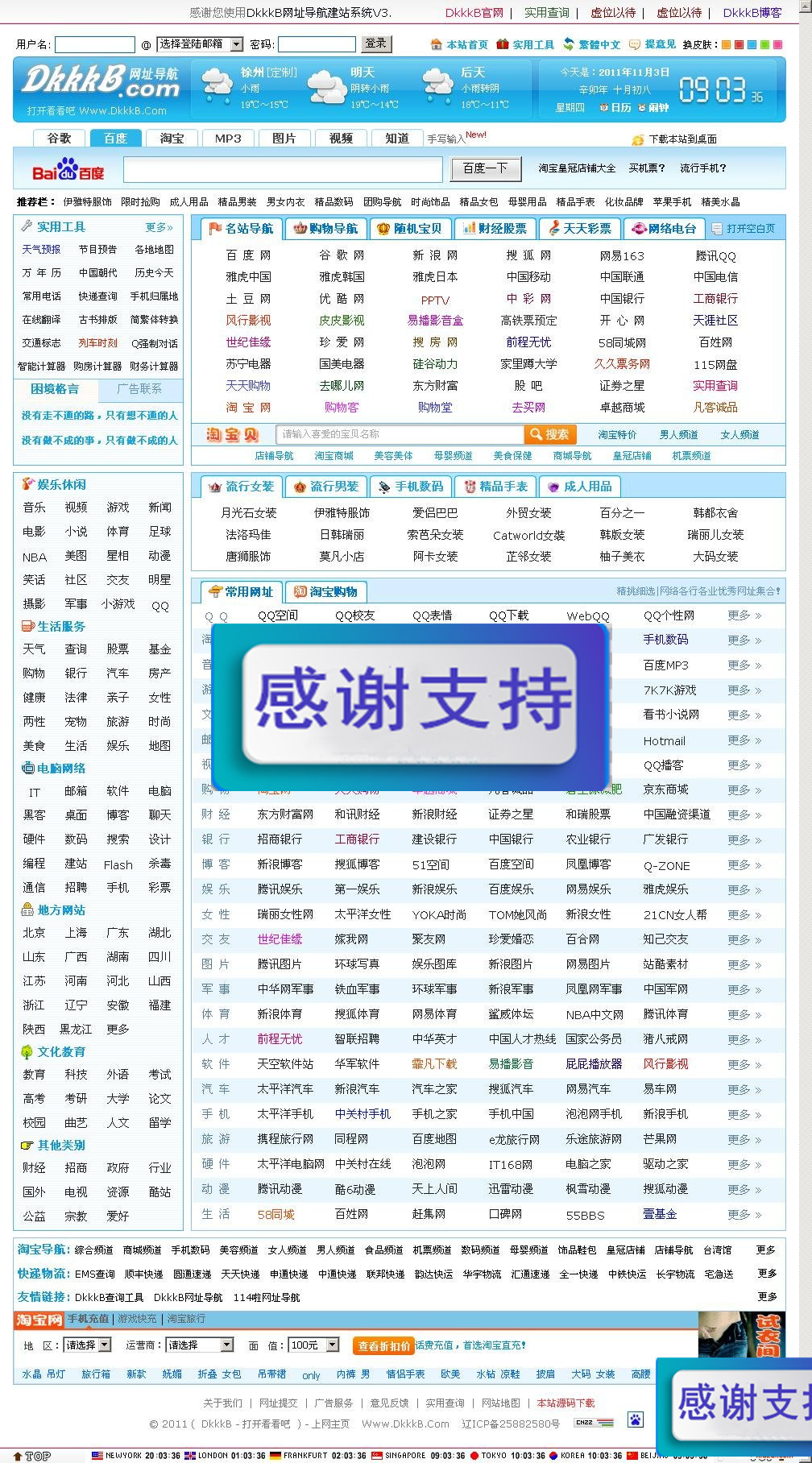
Task: Switch to the MP3 search tab
Action: [228, 139]
